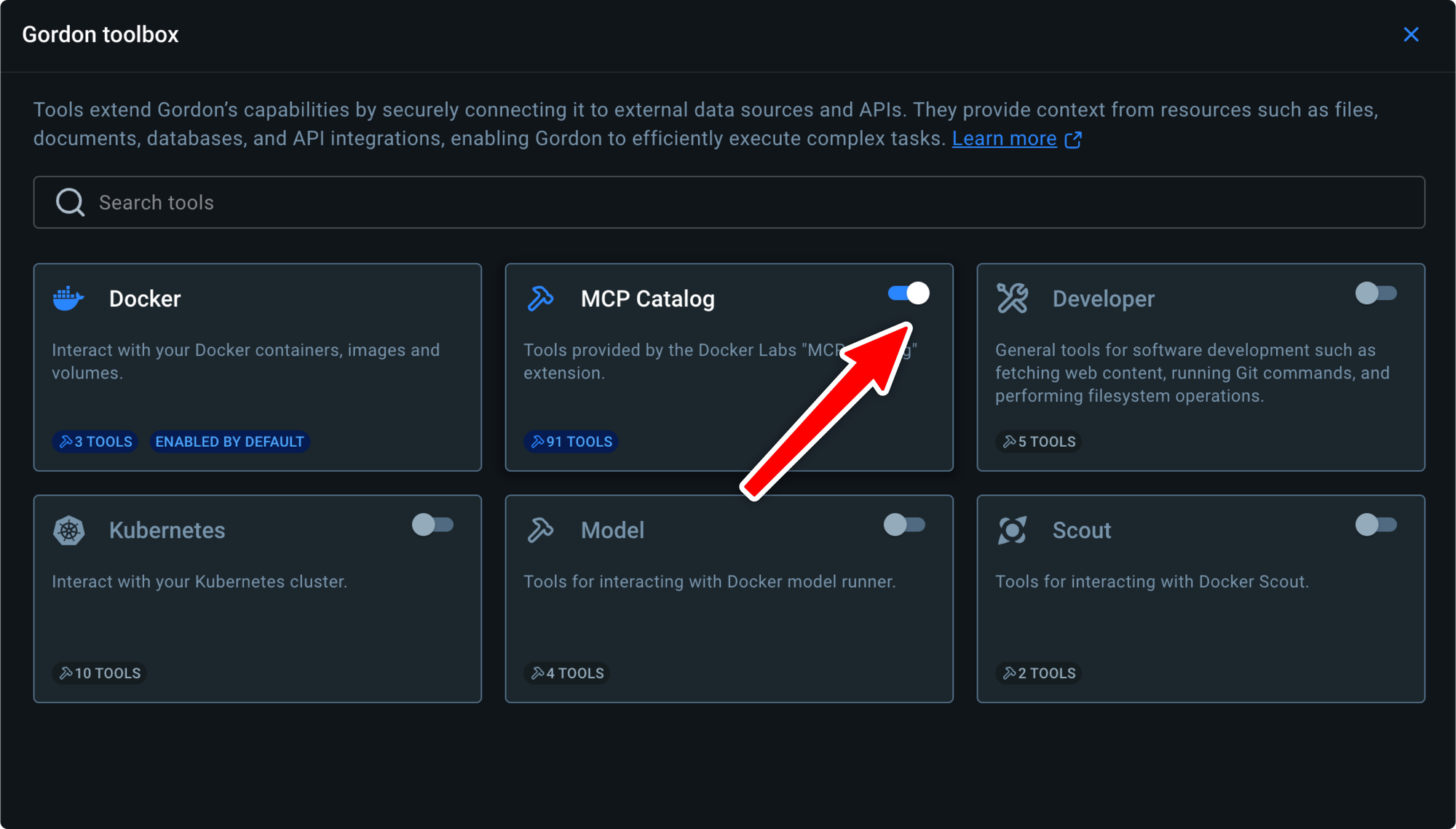The image size is (1456, 829).
Task: Click the Kubernetes helm wheel icon
Action: coord(68,530)
